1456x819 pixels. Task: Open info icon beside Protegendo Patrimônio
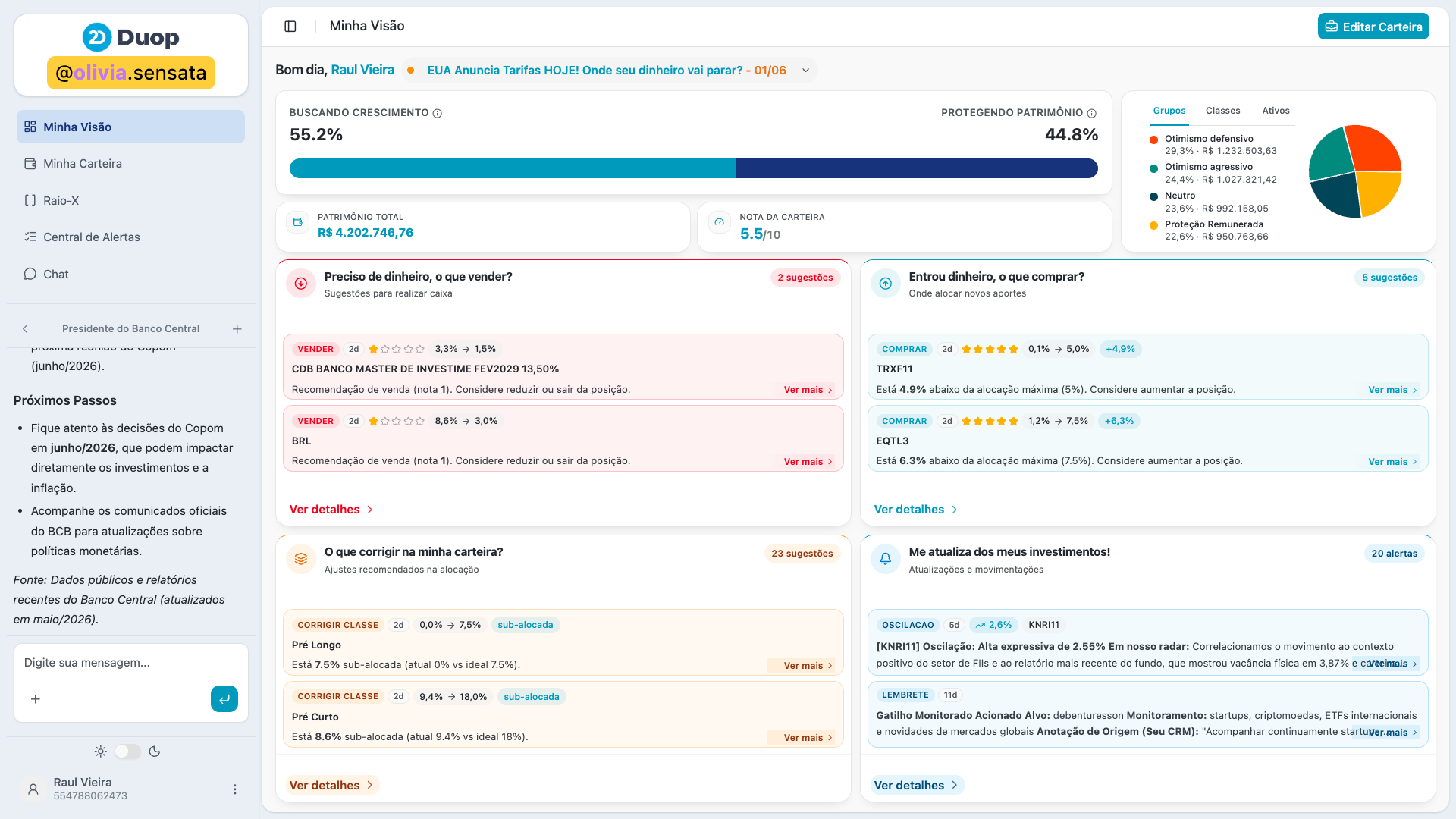1092,113
